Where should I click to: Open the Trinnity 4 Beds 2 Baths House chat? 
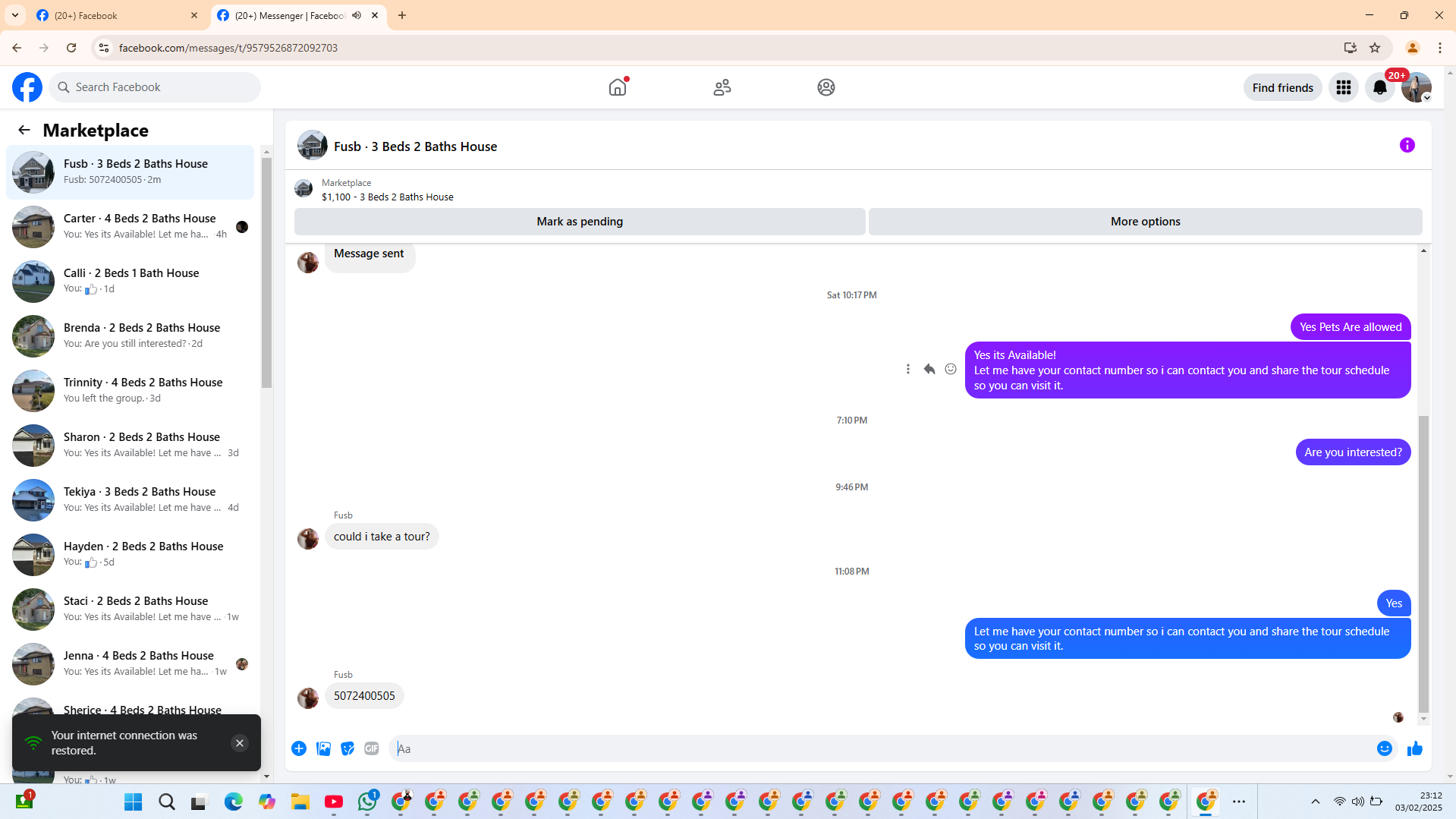[x=131, y=390]
